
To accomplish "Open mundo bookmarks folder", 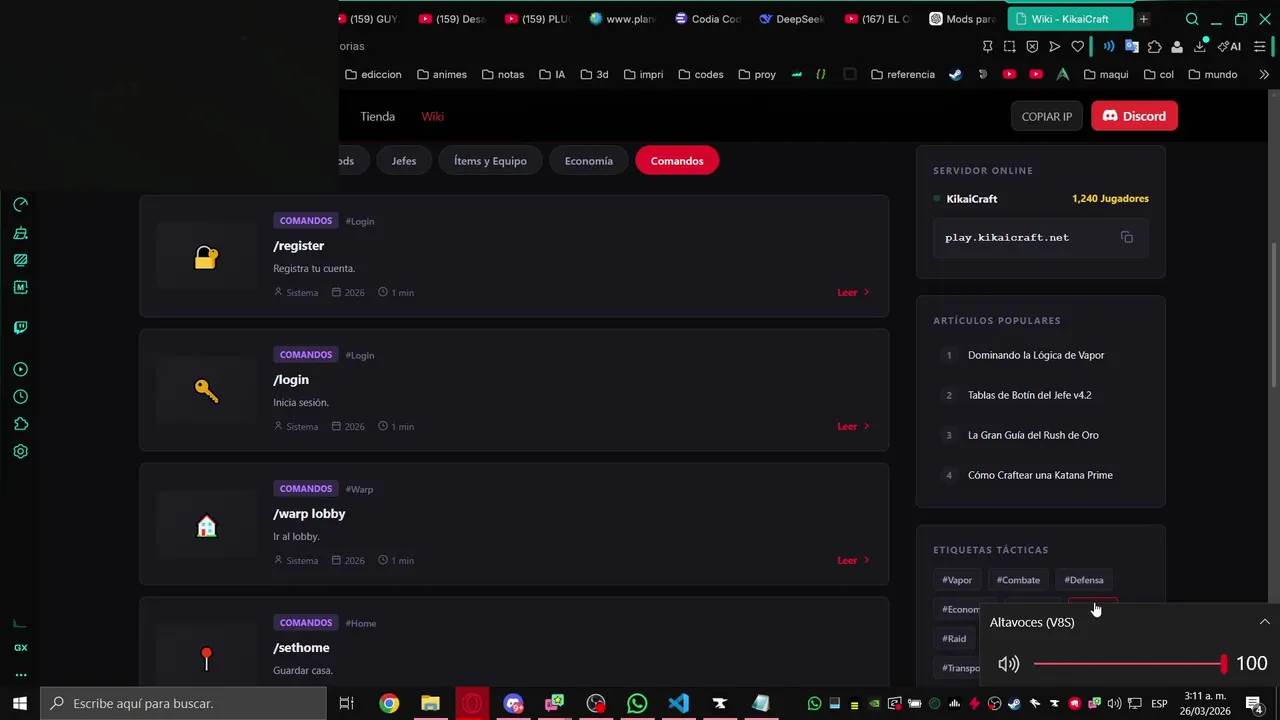I will tap(1212, 74).
